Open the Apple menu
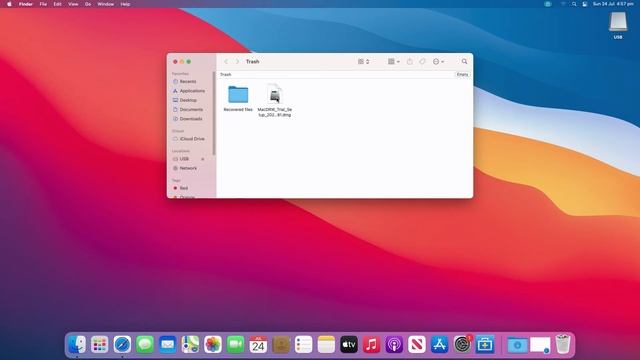The height and width of the screenshot is (360, 640). (9, 4)
